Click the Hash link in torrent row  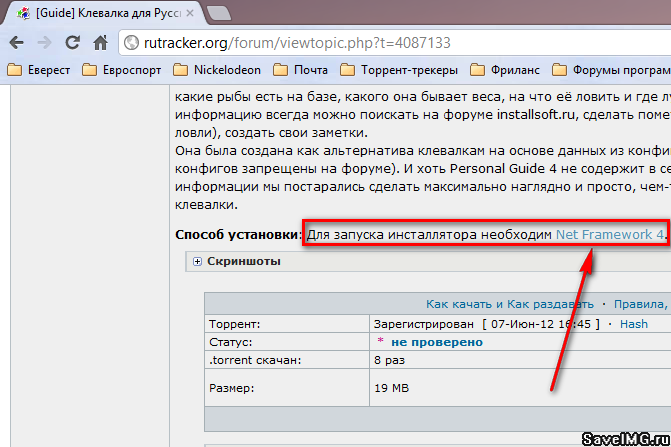[x=633, y=324]
